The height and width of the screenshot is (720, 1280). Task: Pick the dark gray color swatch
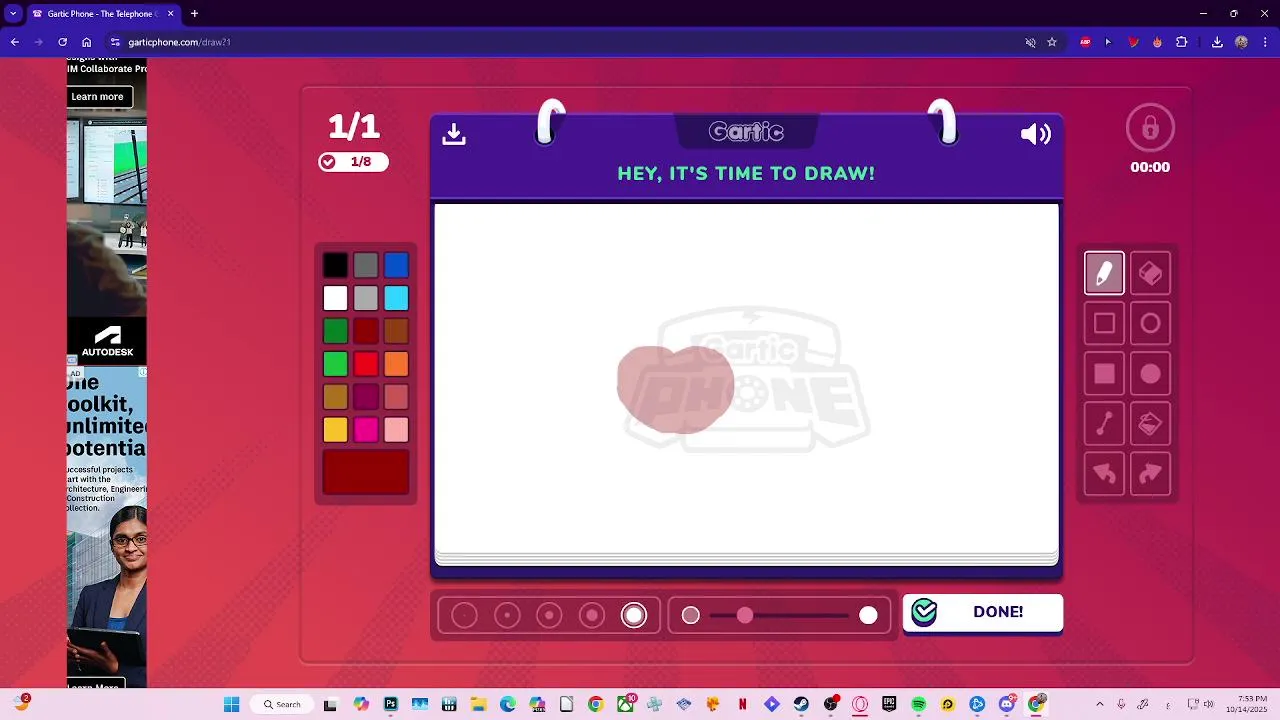(x=366, y=265)
